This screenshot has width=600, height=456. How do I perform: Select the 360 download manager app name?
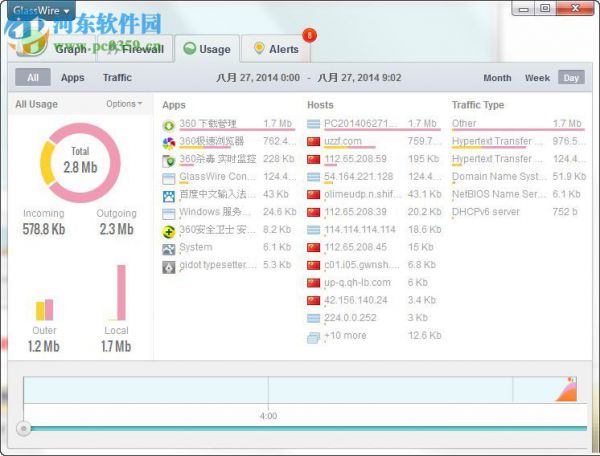[x=208, y=124]
